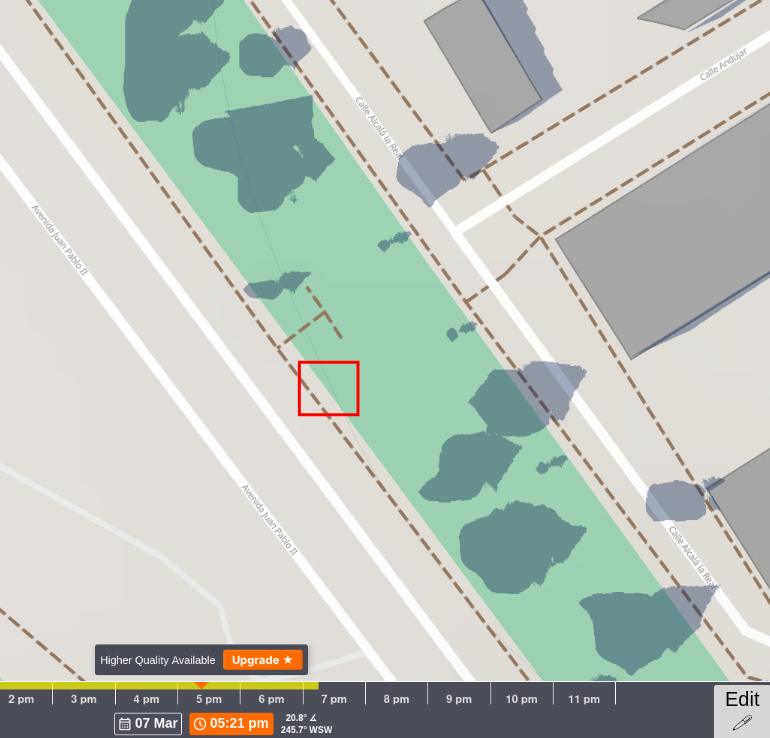Choose 11 pm on the timeline
The image size is (770, 738).
coord(584,699)
